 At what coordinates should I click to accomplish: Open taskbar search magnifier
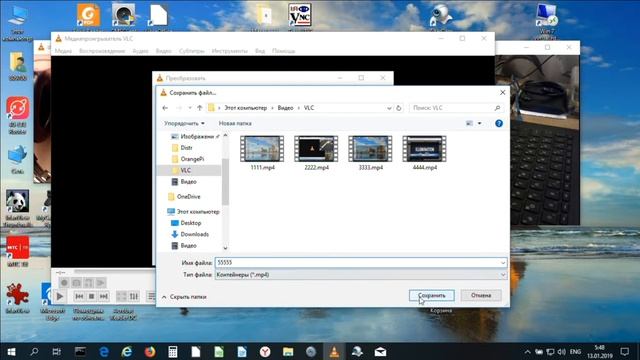34,351
